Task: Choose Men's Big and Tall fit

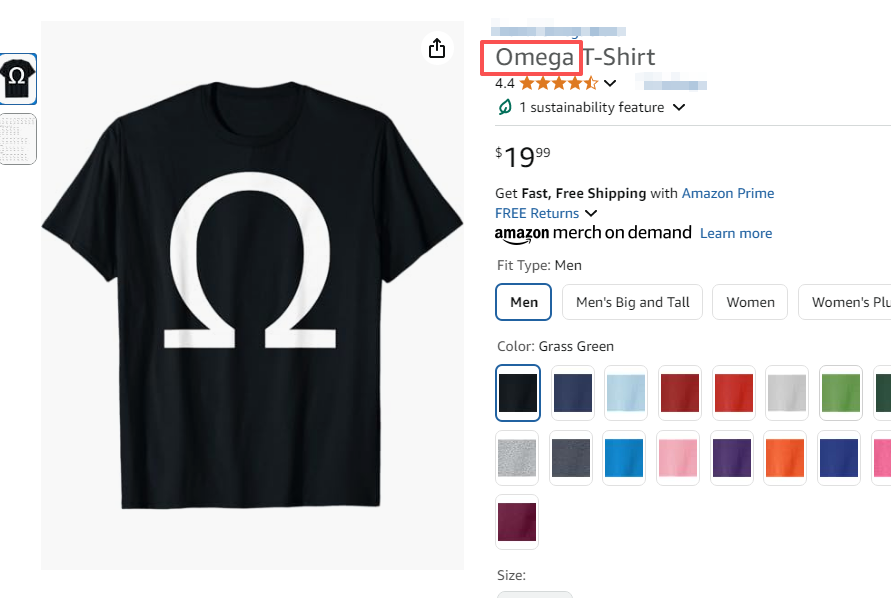Action: [633, 302]
